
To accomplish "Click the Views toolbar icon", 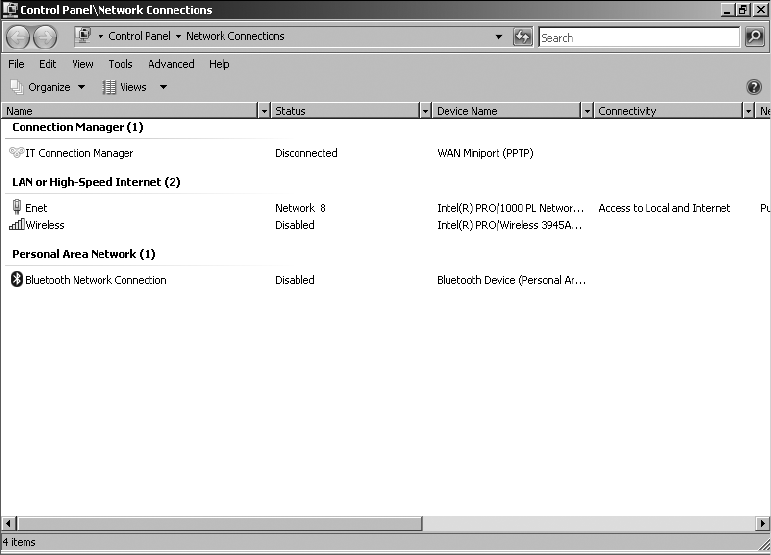I will [x=109, y=87].
